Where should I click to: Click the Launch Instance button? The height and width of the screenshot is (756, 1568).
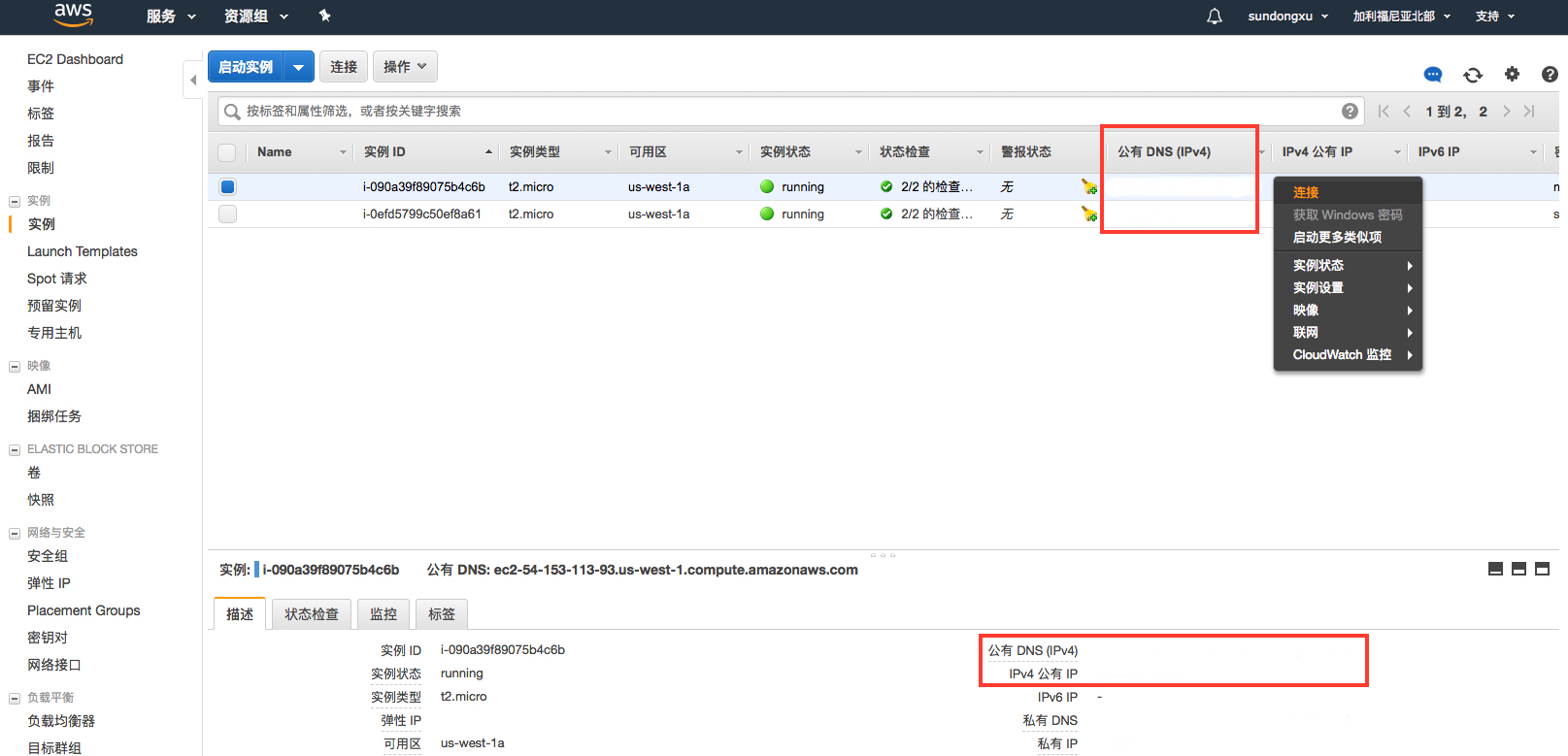point(246,67)
